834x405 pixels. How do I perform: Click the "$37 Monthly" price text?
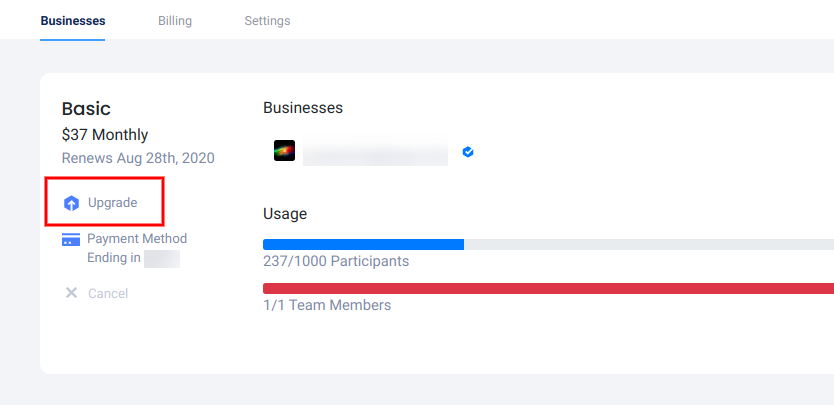point(105,134)
